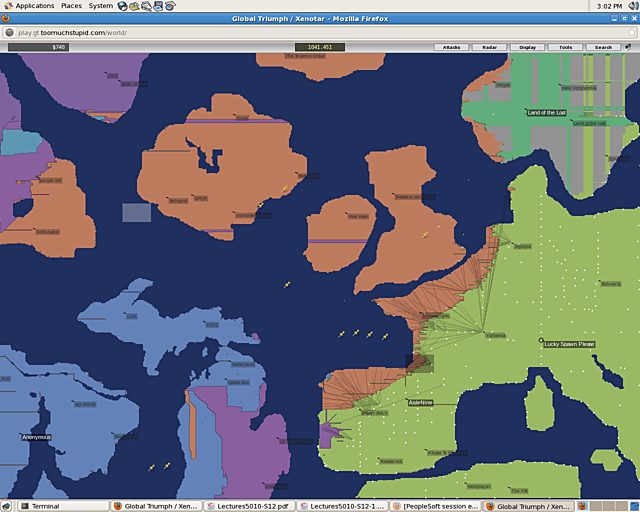Viewport: 640px width, 512px height.
Task: Launch the third top-panel launcher, the document-and-pen icon
Action: (146, 6)
